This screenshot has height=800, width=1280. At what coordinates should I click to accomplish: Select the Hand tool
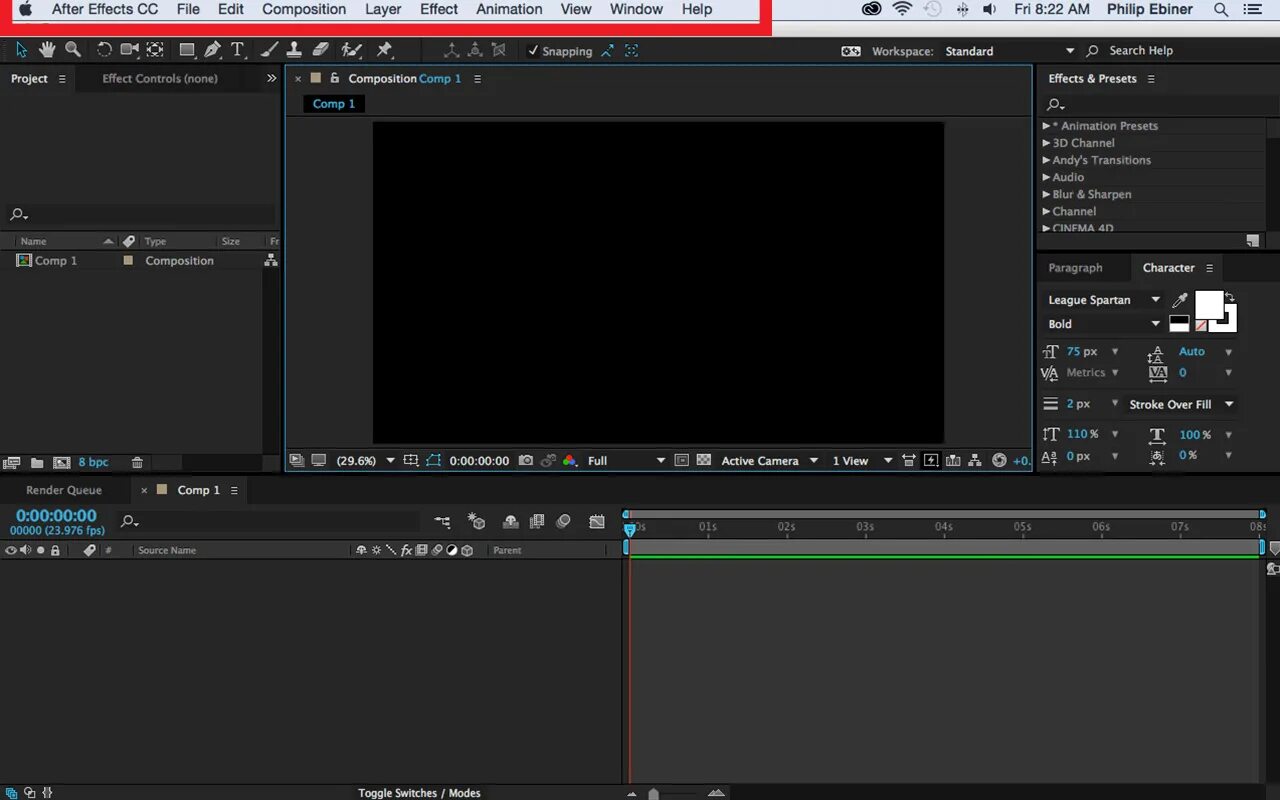[47, 50]
